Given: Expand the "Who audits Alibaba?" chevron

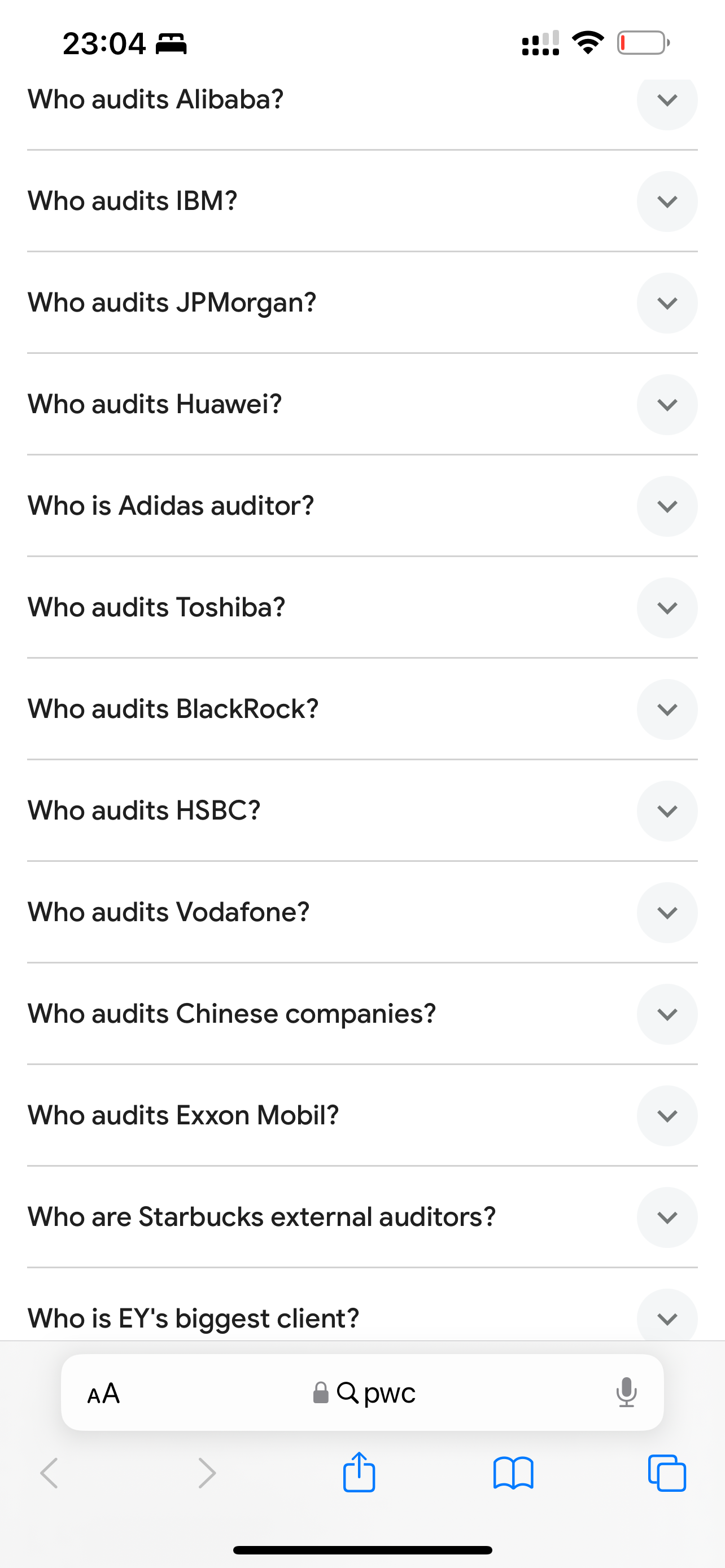Looking at the screenshot, I should click(x=667, y=100).
